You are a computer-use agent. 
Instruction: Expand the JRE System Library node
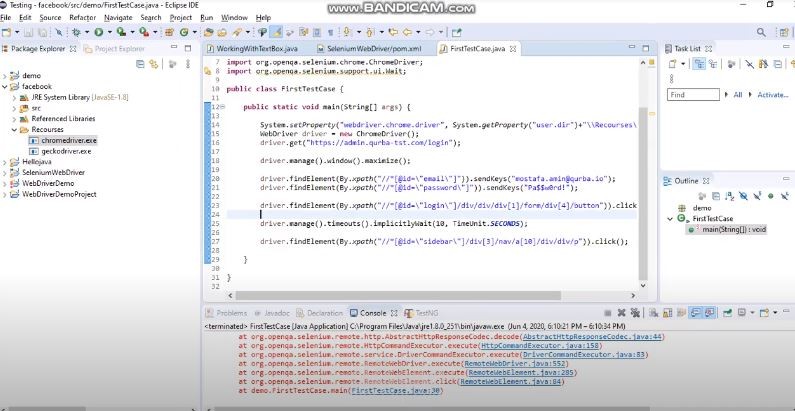[14, 97]
